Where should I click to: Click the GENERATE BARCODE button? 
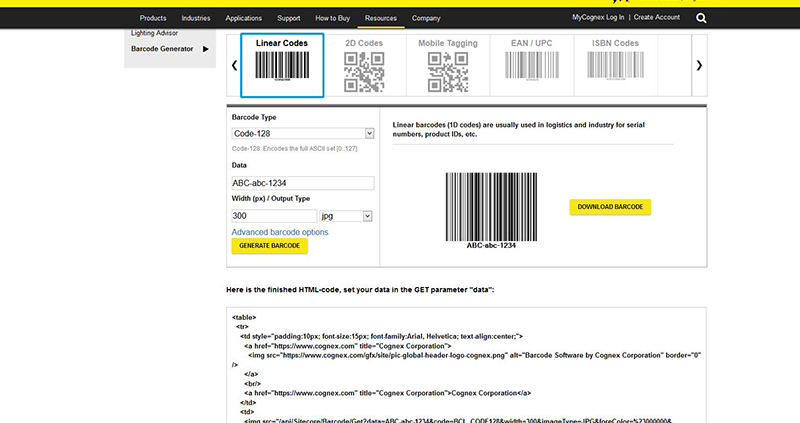(x=269, y=246)
